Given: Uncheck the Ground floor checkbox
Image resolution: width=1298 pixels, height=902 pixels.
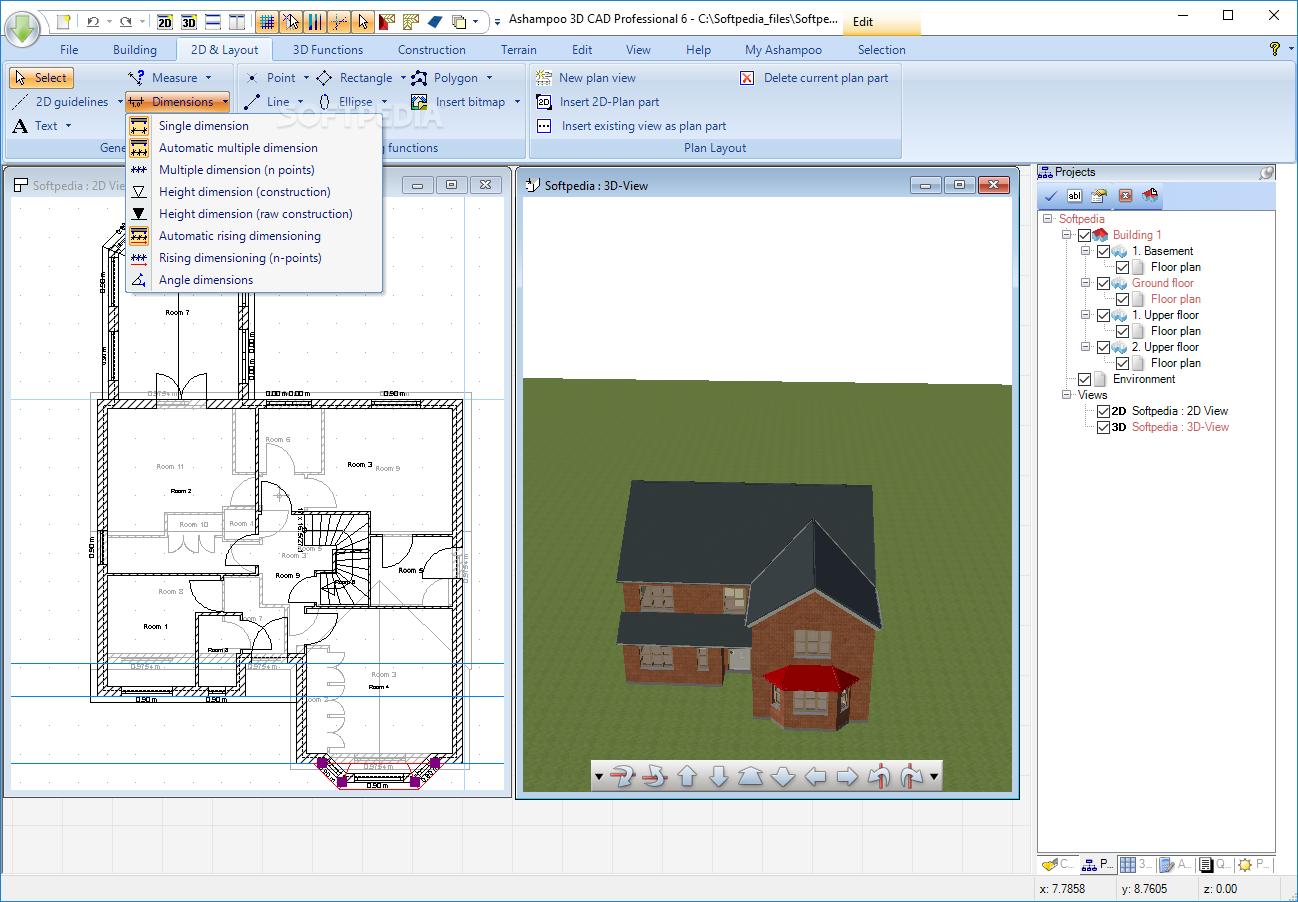Looking at the screenshot, I should click(1103, 283).
